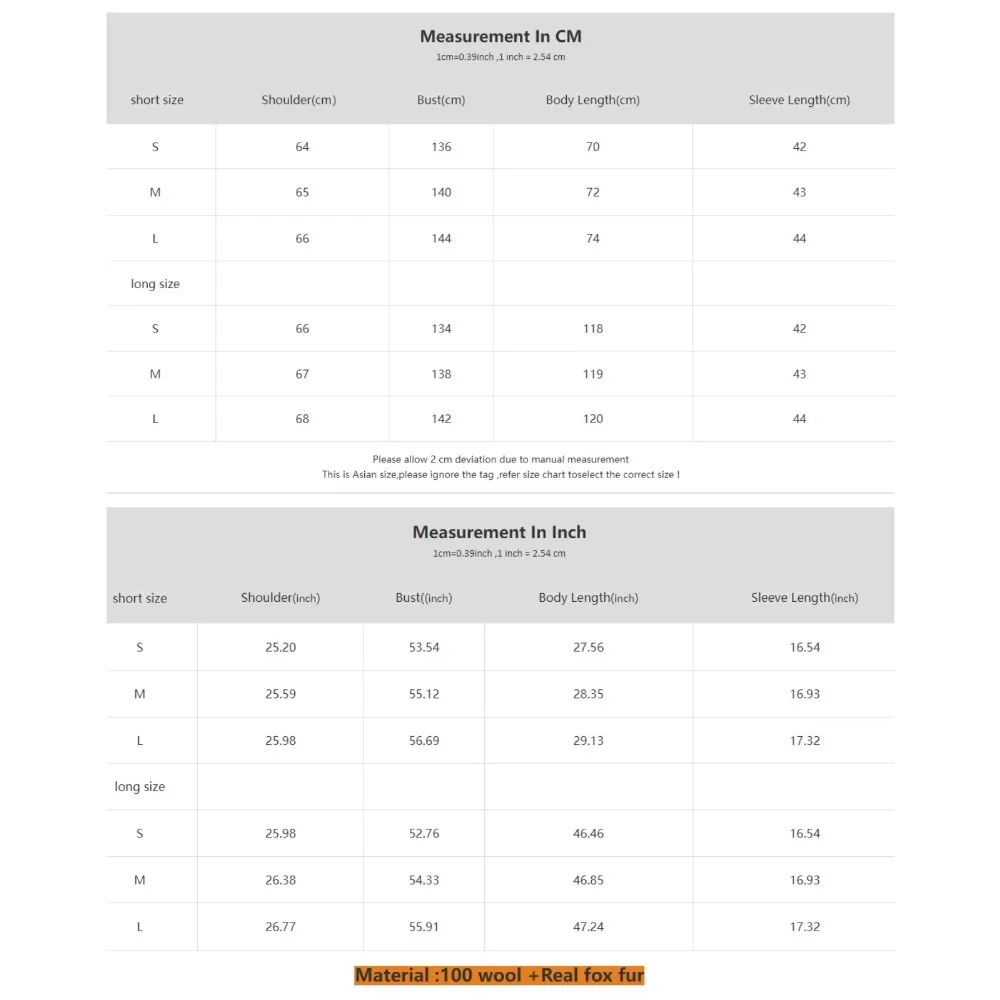
Task: Select the cell showing bust 136
Action: click(x=441, y=147)
